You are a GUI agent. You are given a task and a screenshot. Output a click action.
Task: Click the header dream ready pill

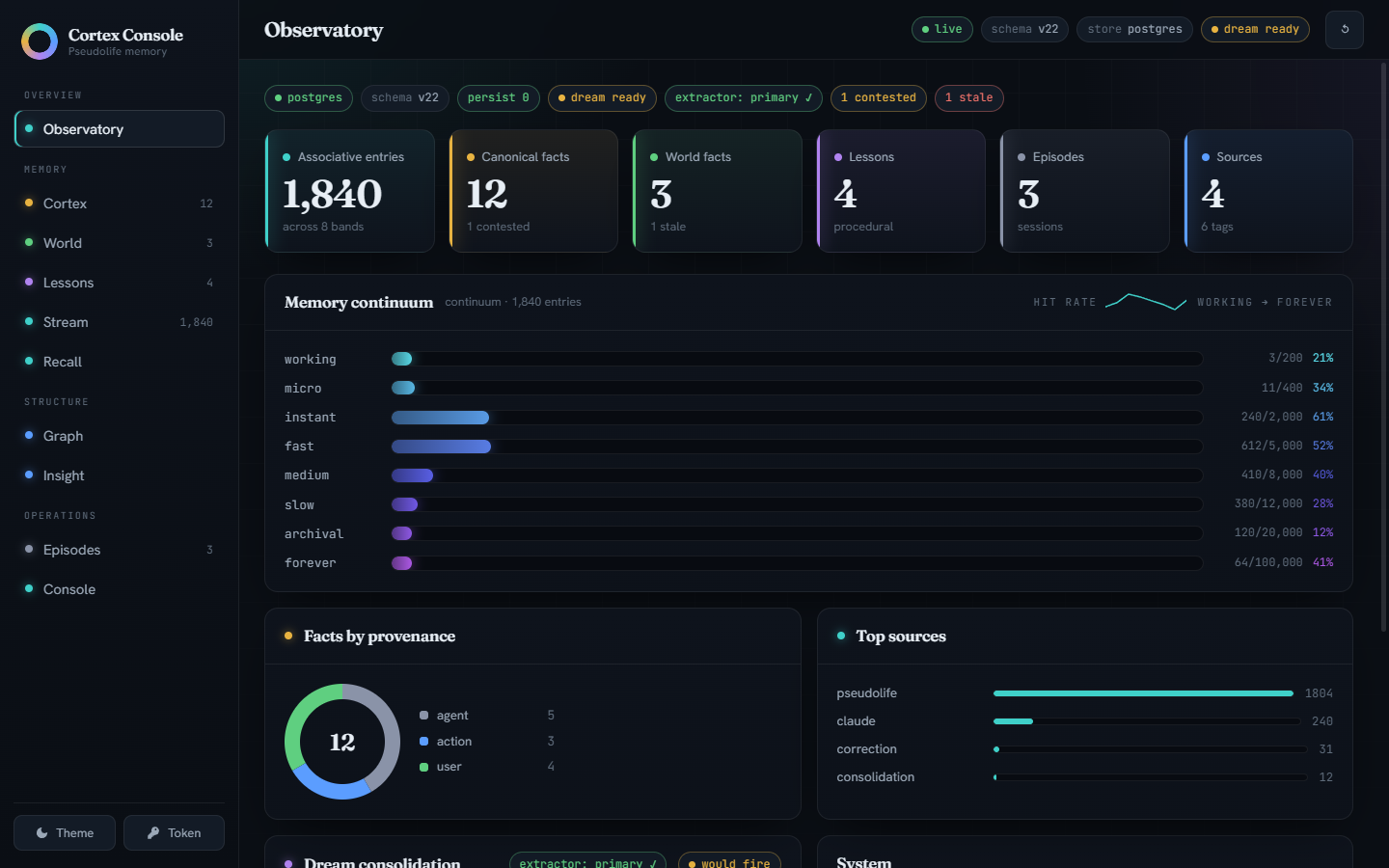point(1255,30)
